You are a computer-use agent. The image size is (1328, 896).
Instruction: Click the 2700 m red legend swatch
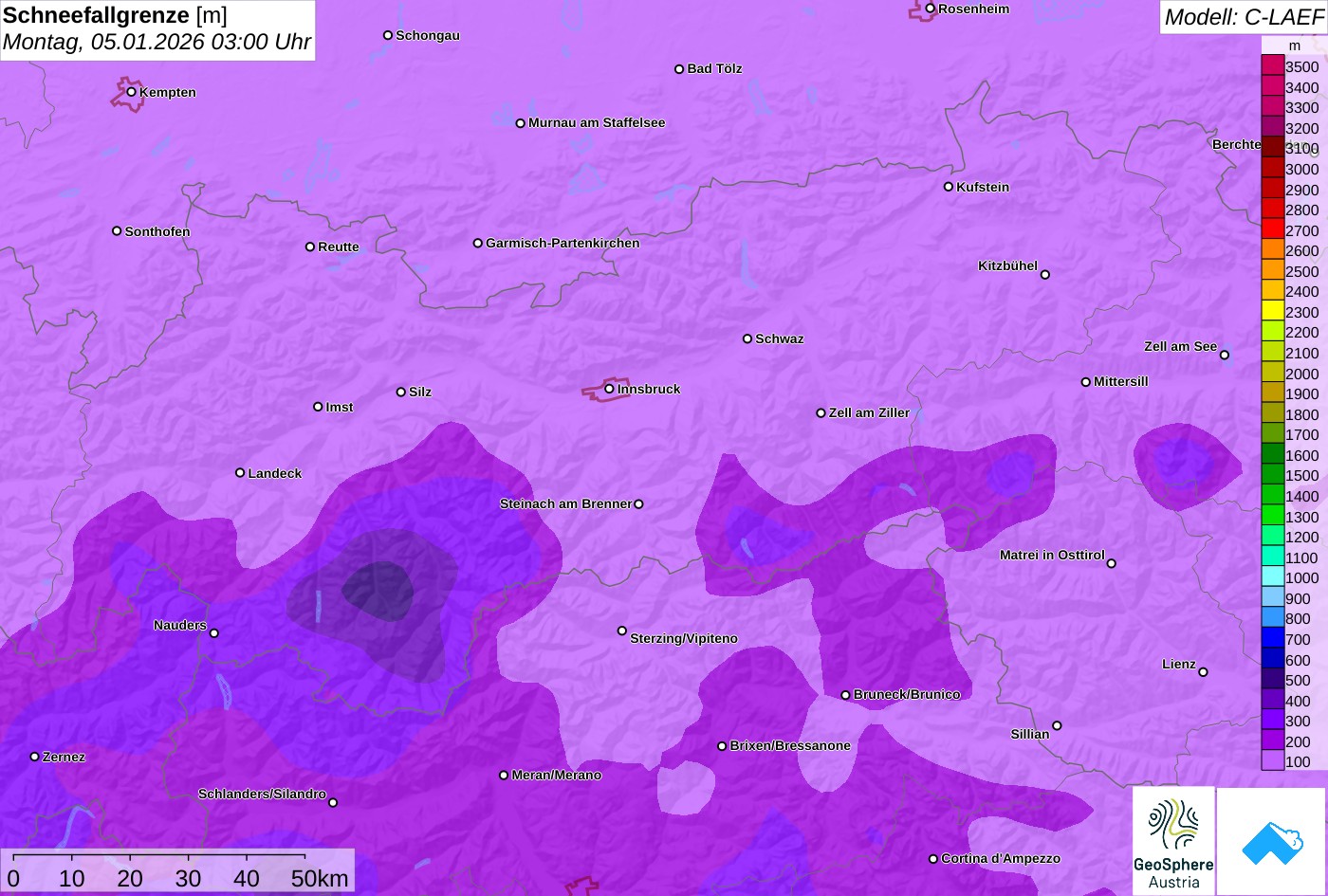1273,229
